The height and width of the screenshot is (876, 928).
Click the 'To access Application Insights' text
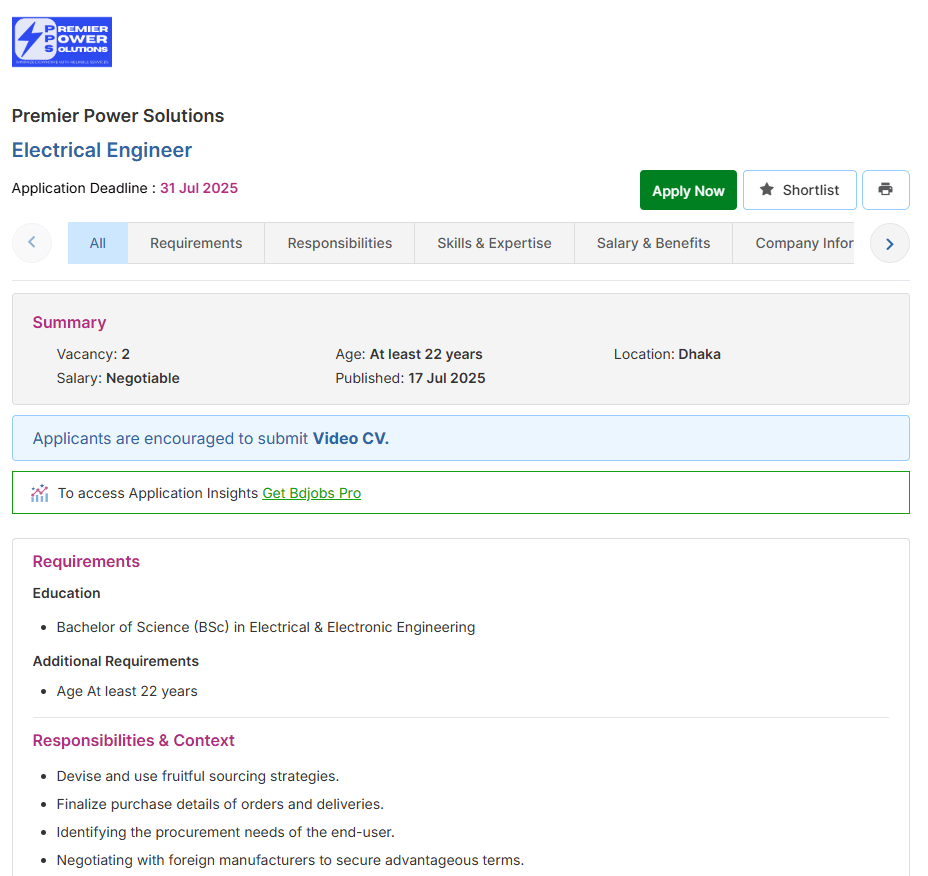tap(158, 493)
